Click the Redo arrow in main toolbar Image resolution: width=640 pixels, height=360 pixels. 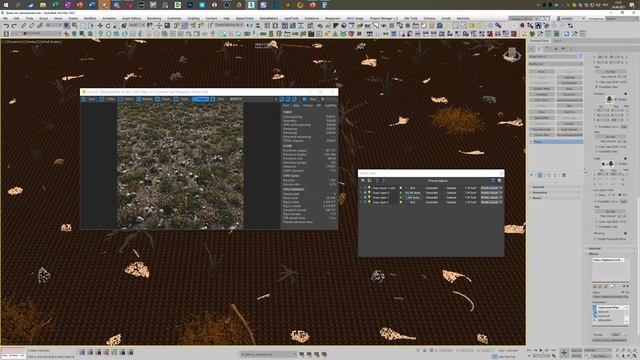pyautogui.click(x=14, y=26)
